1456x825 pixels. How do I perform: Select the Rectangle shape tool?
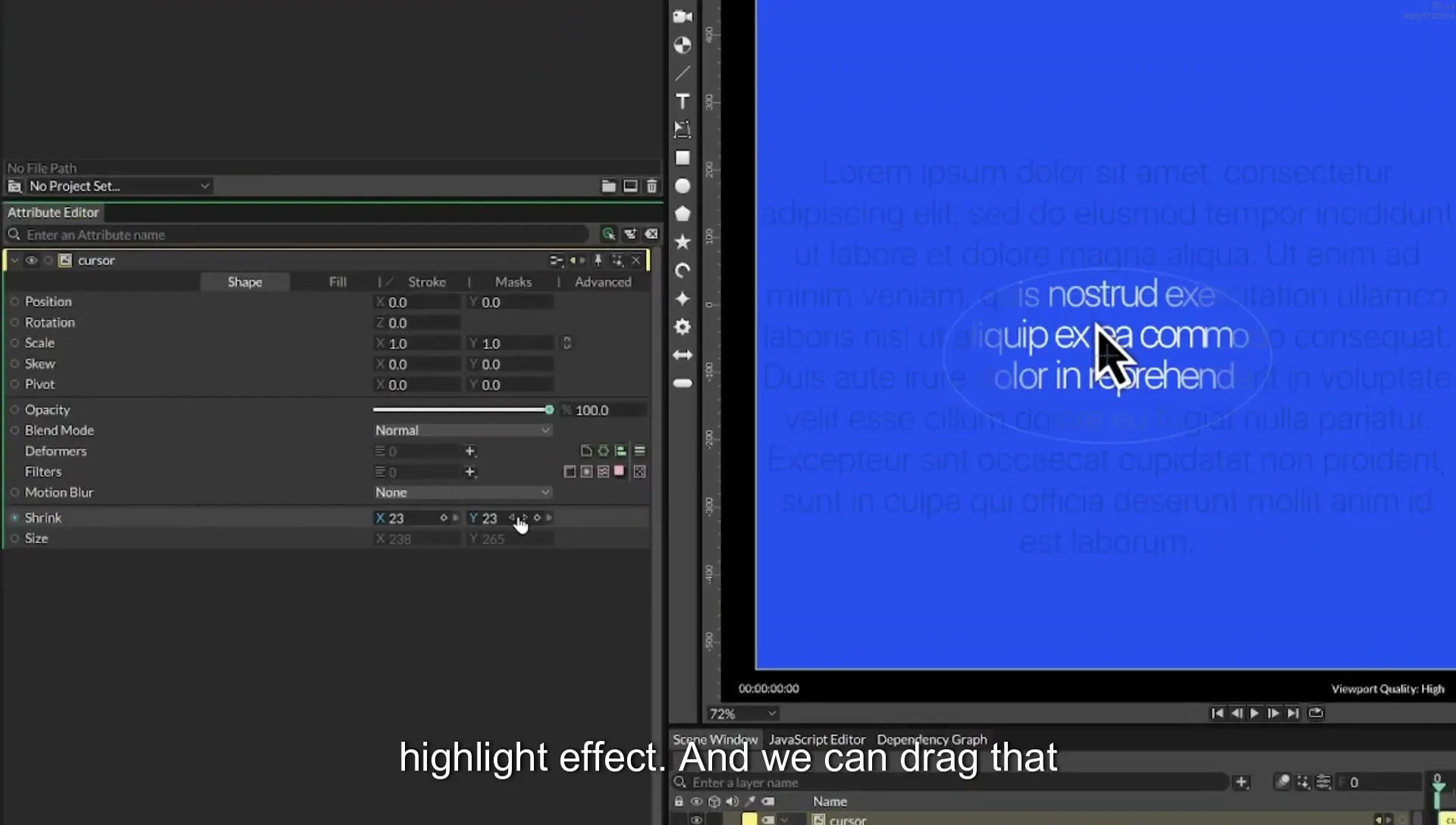click(682, 158)
